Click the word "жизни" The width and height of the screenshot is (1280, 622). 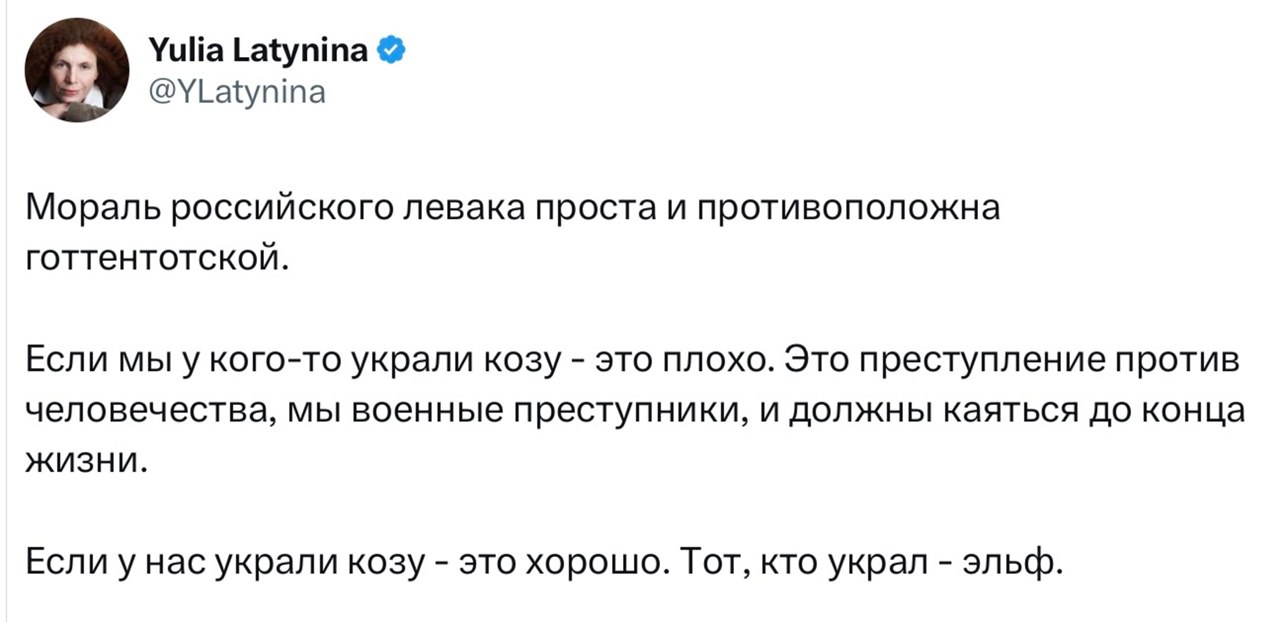[88, 463]
